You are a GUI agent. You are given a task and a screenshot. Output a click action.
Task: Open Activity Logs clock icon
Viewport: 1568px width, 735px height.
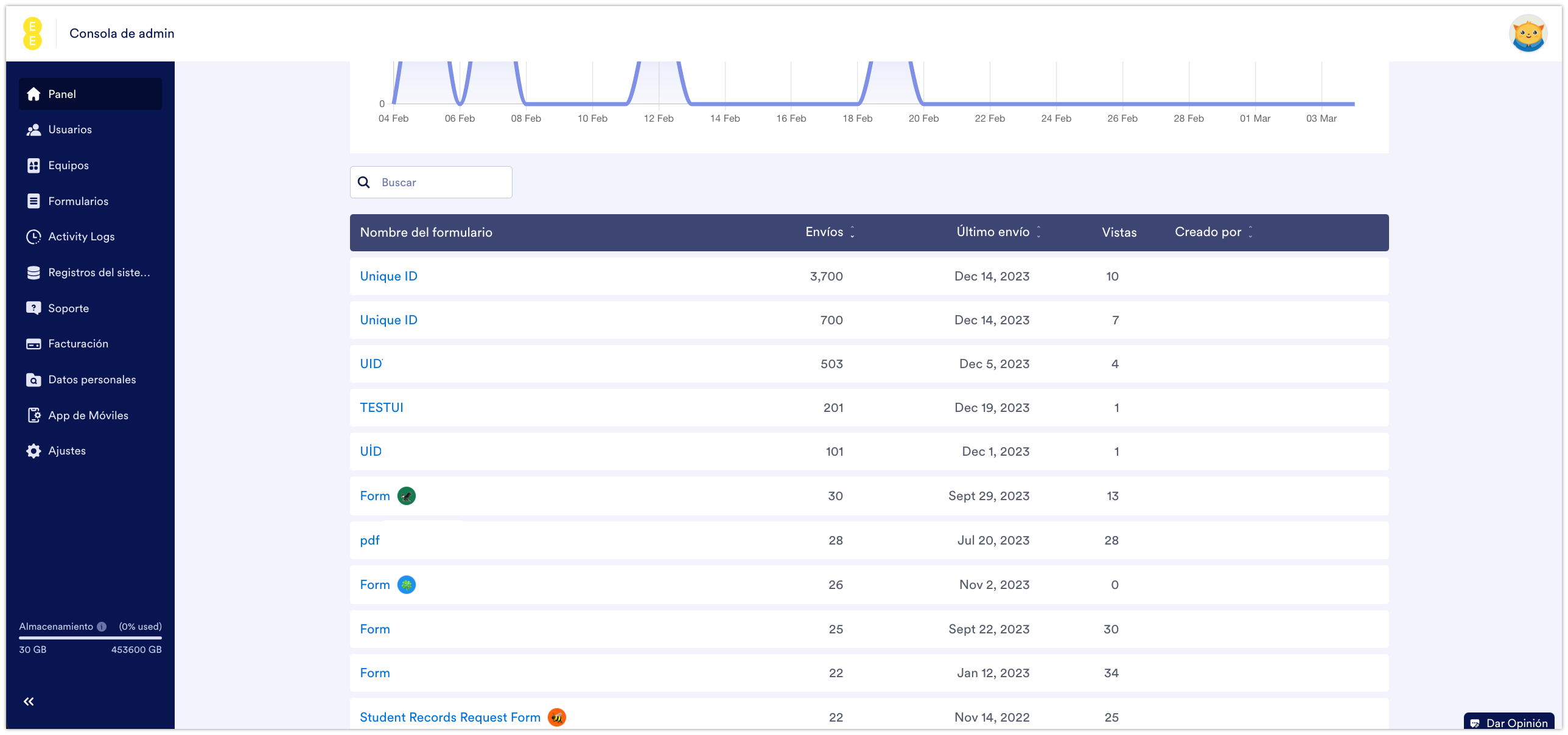[33, 237]
